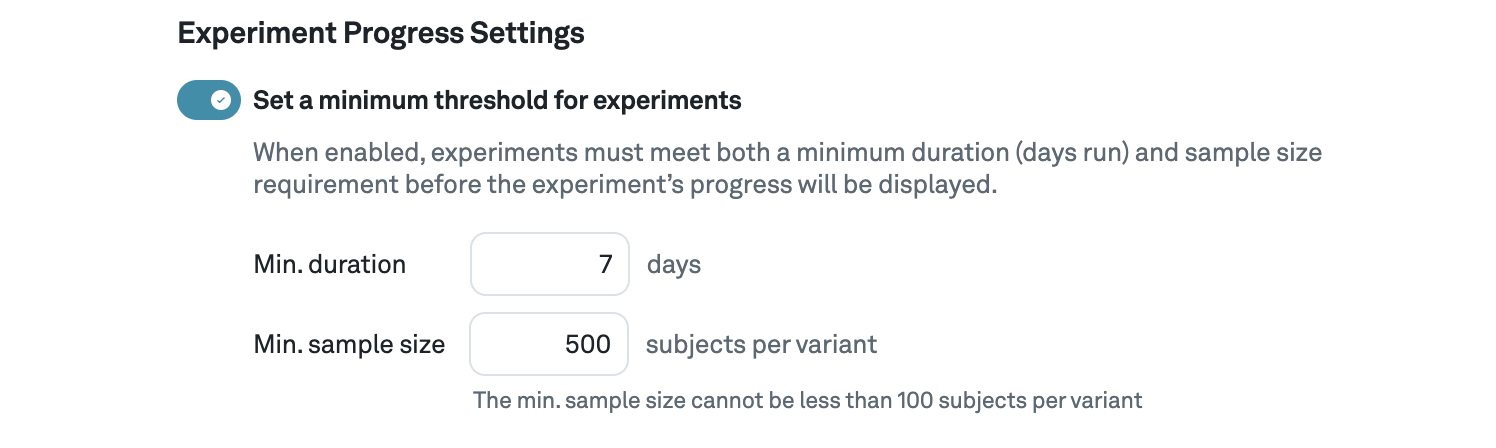This screenshot has width=1496, height=448.
Task: Click the white knob of the threshold switch
Action: tap(223, 100)
